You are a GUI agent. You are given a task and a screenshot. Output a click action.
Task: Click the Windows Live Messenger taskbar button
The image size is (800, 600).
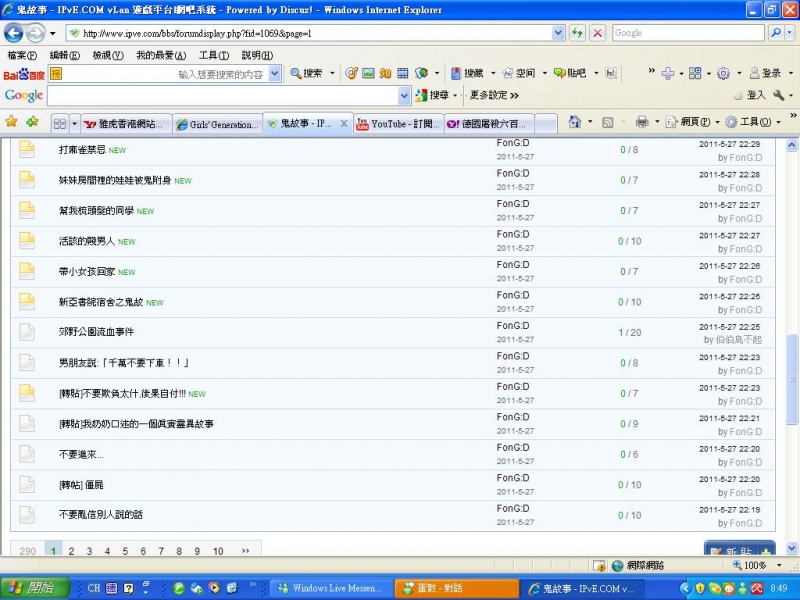330,589
